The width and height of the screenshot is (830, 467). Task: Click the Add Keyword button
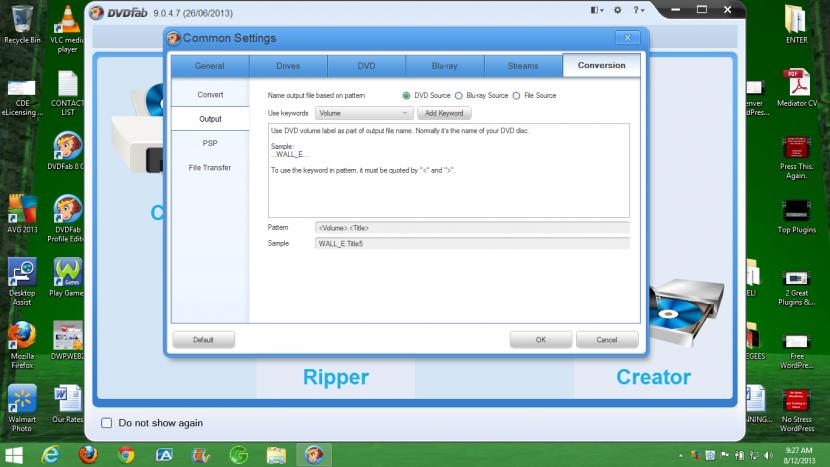444,113
